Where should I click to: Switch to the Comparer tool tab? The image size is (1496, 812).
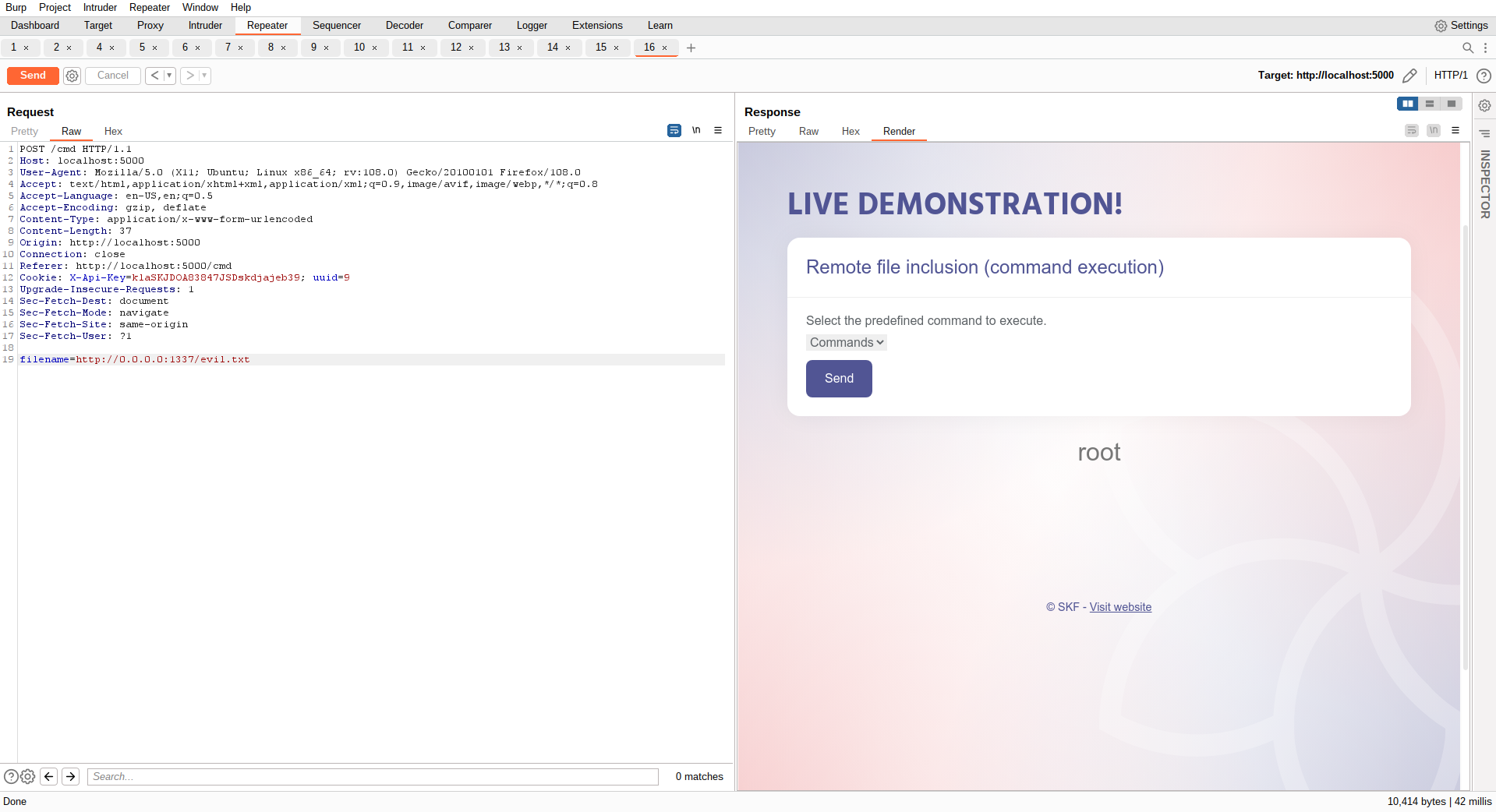click(470, 26)
